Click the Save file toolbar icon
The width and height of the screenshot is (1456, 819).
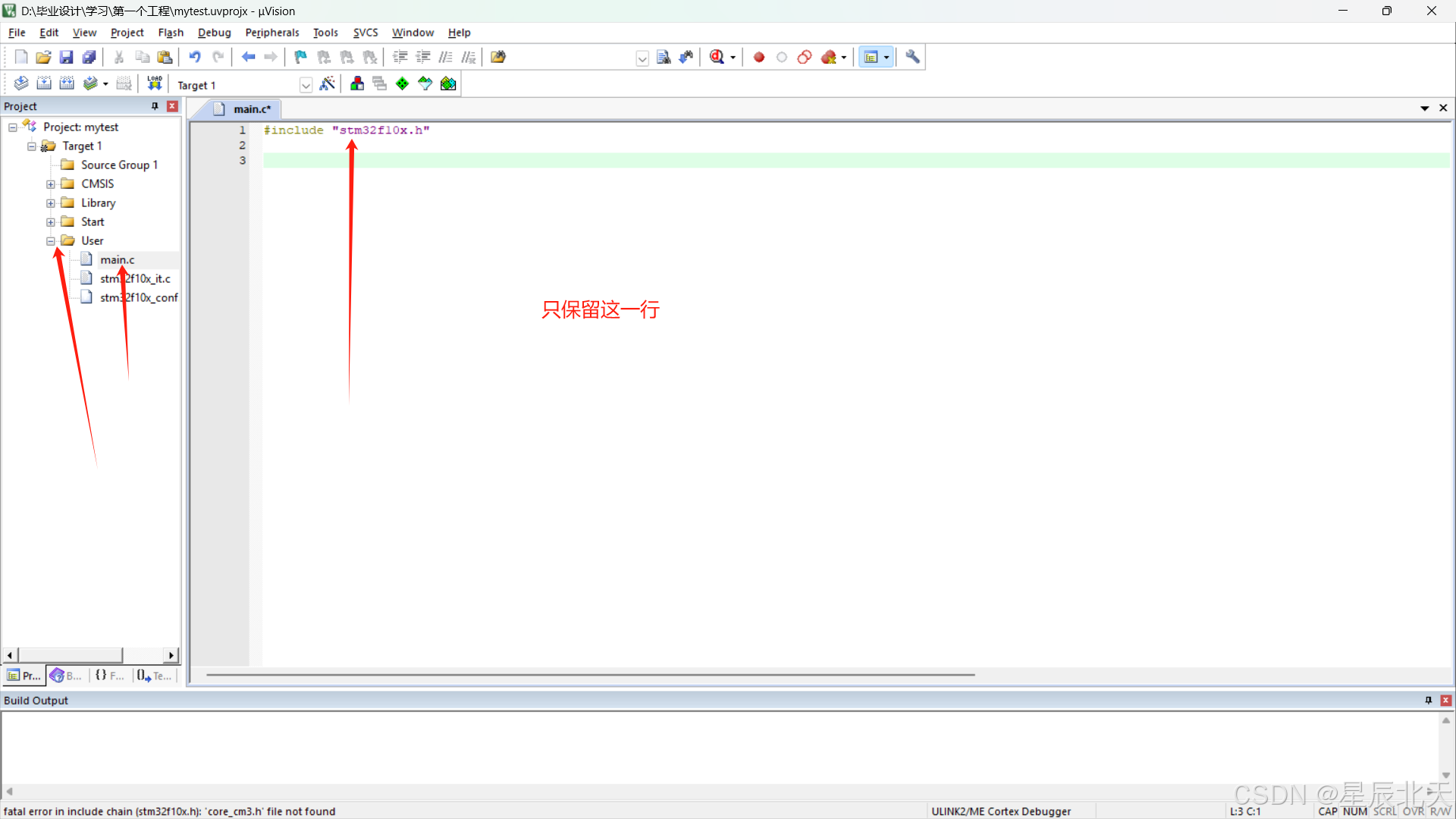click(x=66, y=57)
